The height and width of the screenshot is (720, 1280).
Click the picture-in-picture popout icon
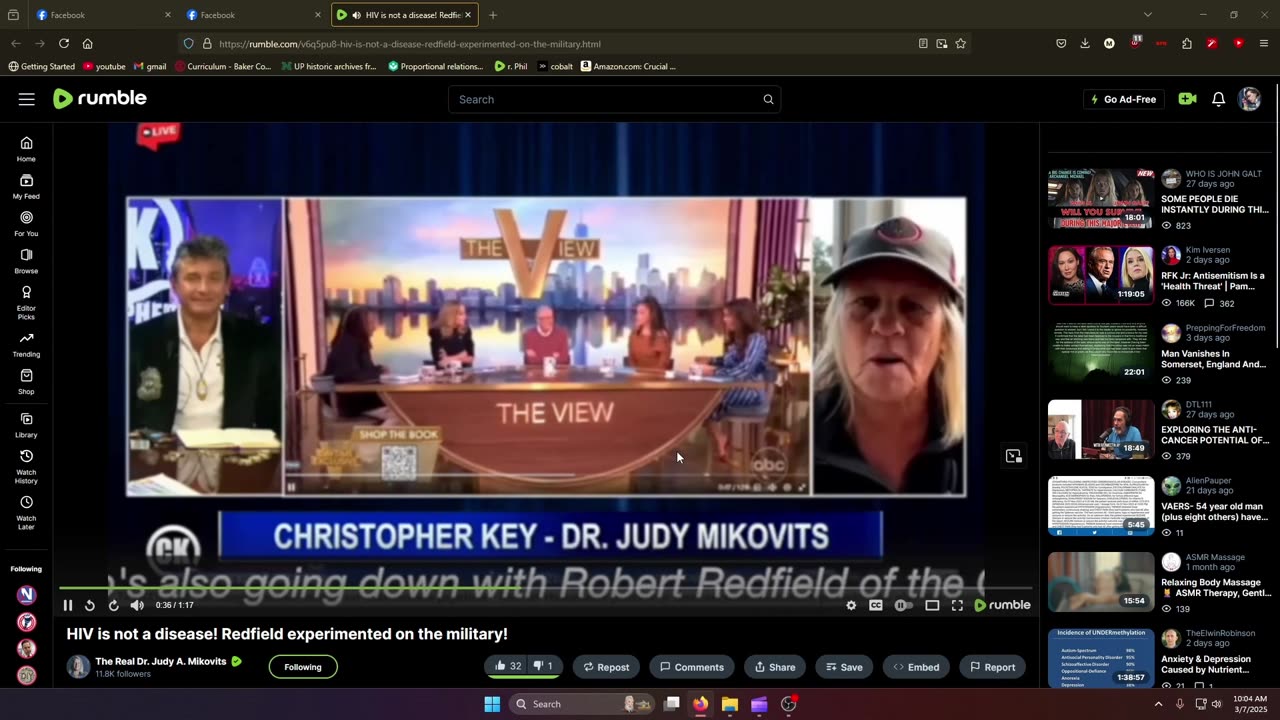(1014, 456)
